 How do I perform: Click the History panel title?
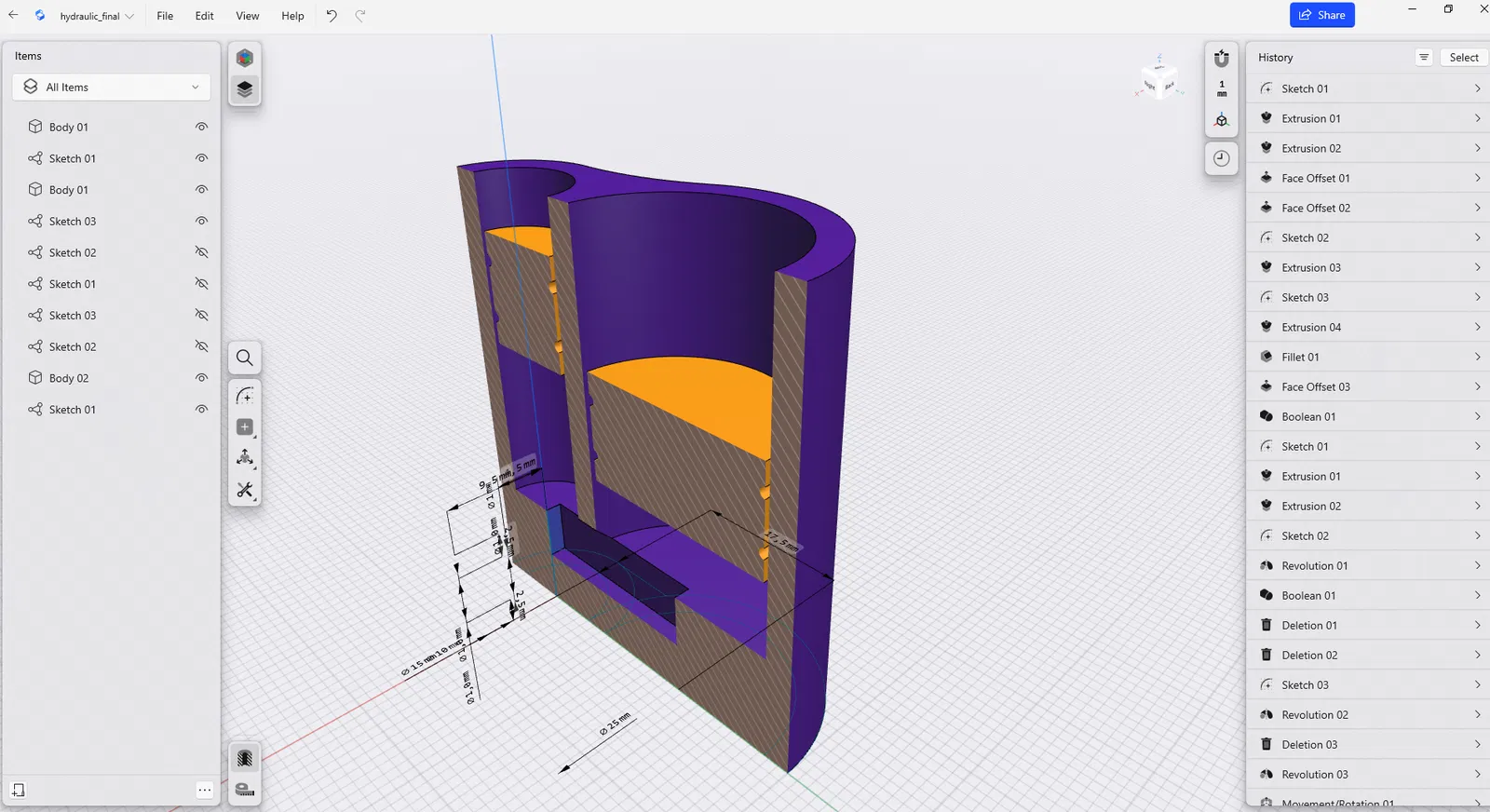[1276, 57]
